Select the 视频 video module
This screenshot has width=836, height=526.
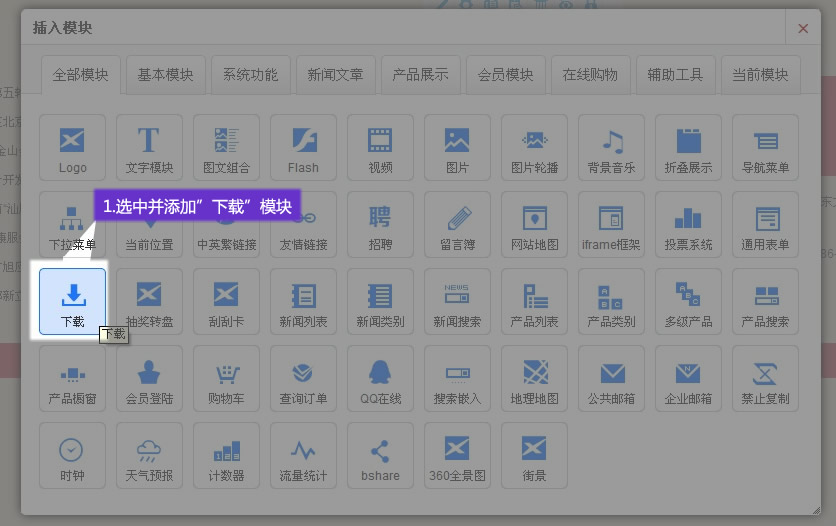[x=380, y=147]
